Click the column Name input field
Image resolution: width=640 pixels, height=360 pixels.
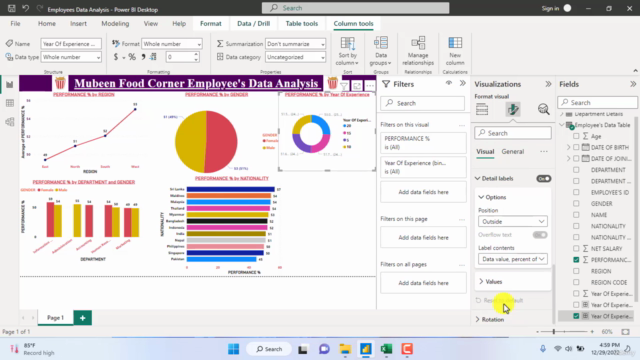71,44
